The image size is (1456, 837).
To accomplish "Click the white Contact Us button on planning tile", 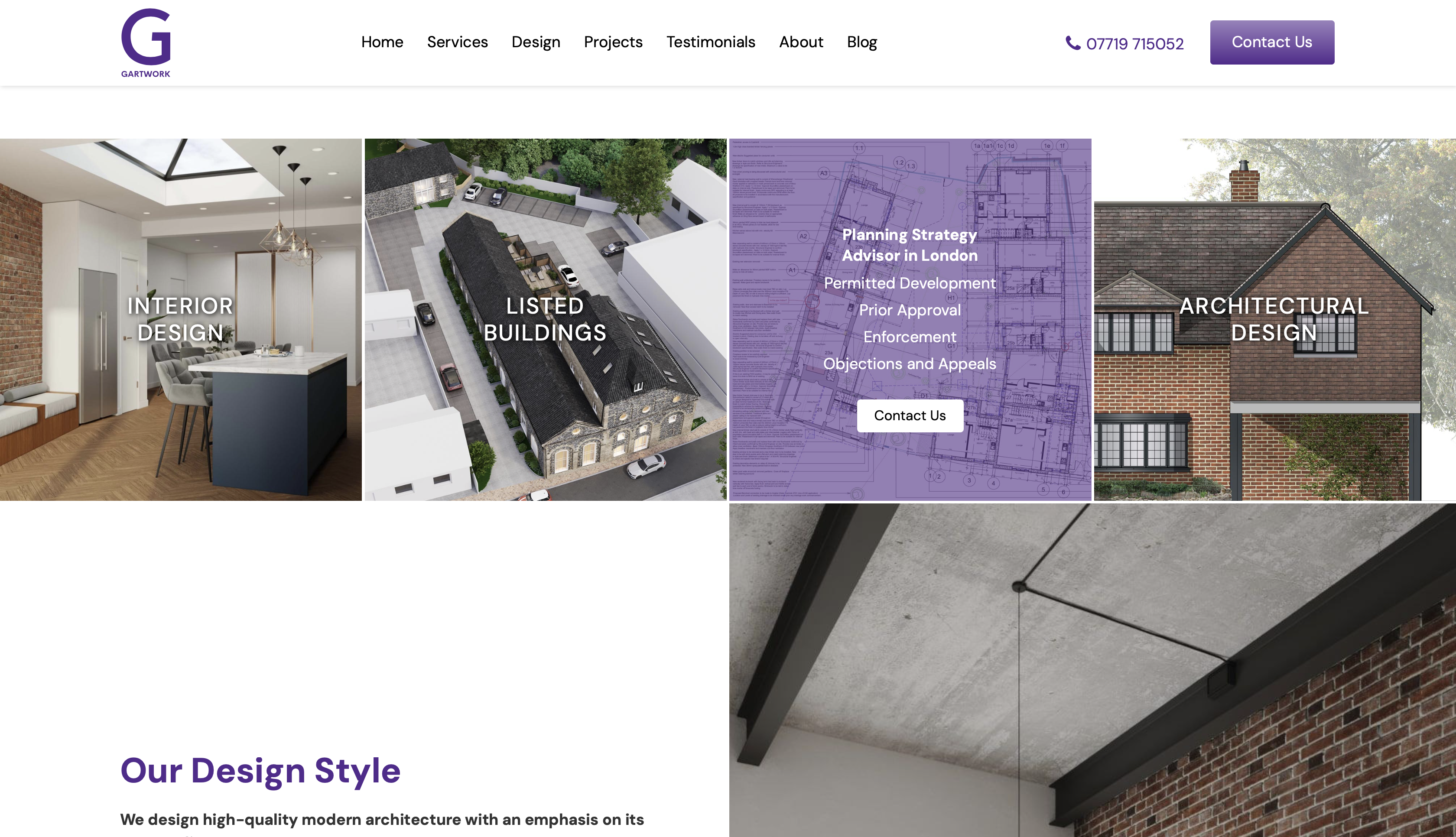I will click(x=910, y=415).
